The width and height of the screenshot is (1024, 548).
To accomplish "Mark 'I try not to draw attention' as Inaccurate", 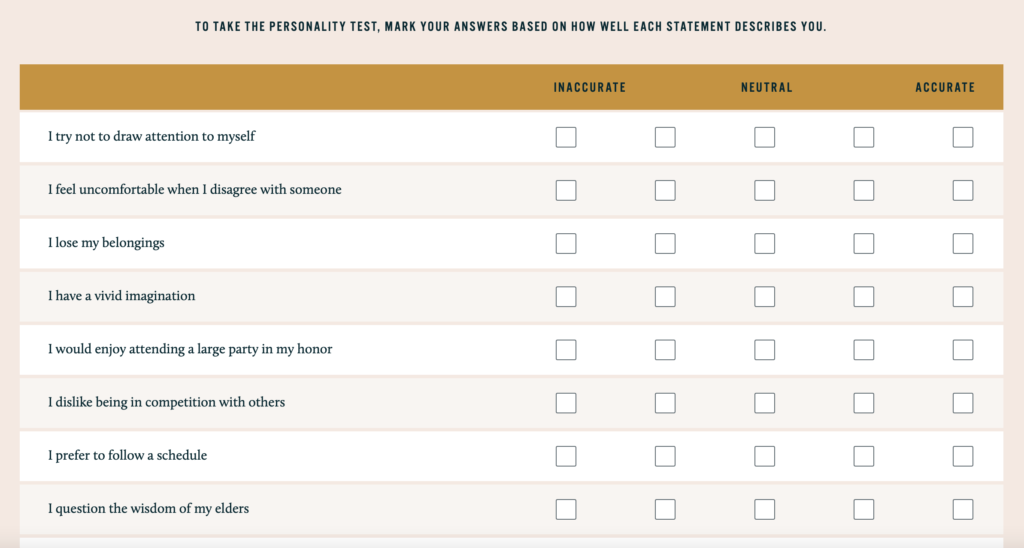I will click(x=566, y=137).
